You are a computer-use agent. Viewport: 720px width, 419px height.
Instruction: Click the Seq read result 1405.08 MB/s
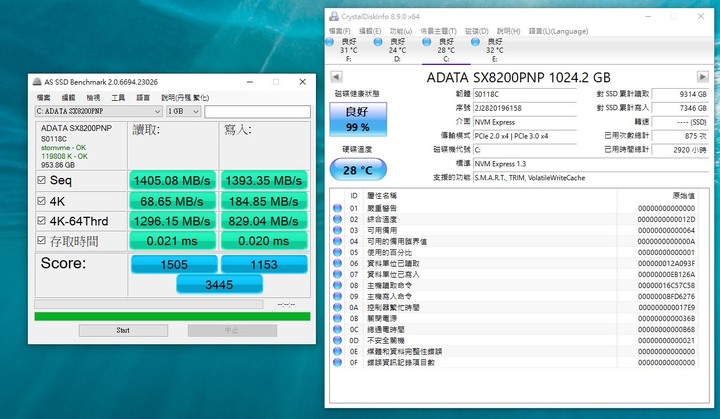point(172,181)
